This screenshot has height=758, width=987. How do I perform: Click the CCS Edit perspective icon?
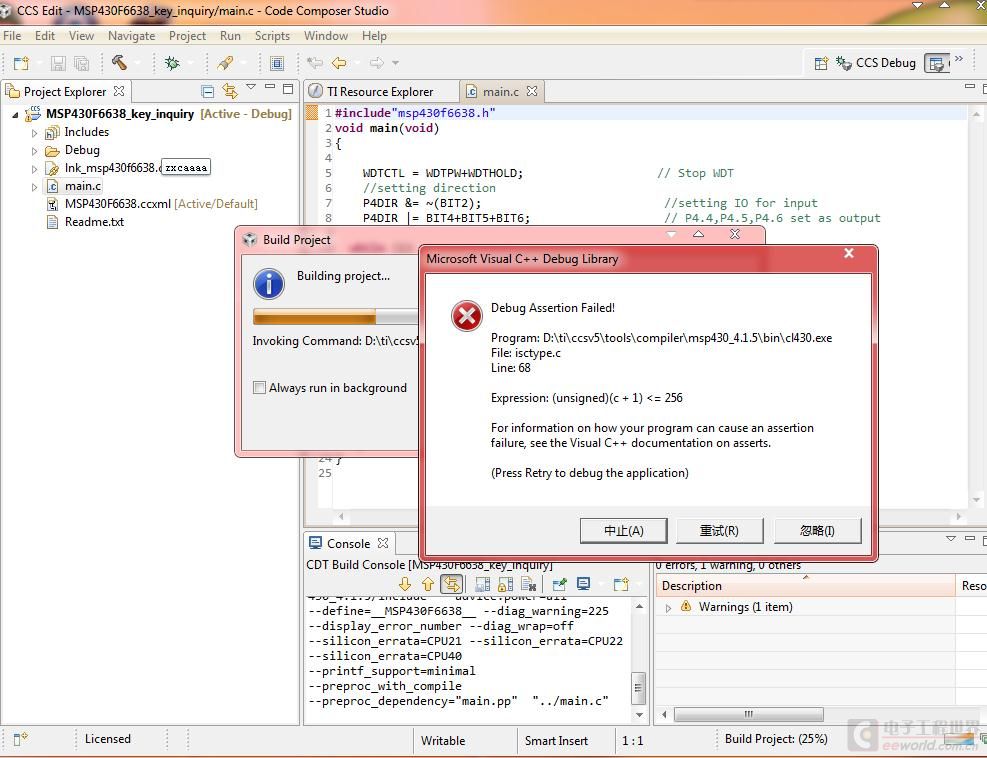937,63
